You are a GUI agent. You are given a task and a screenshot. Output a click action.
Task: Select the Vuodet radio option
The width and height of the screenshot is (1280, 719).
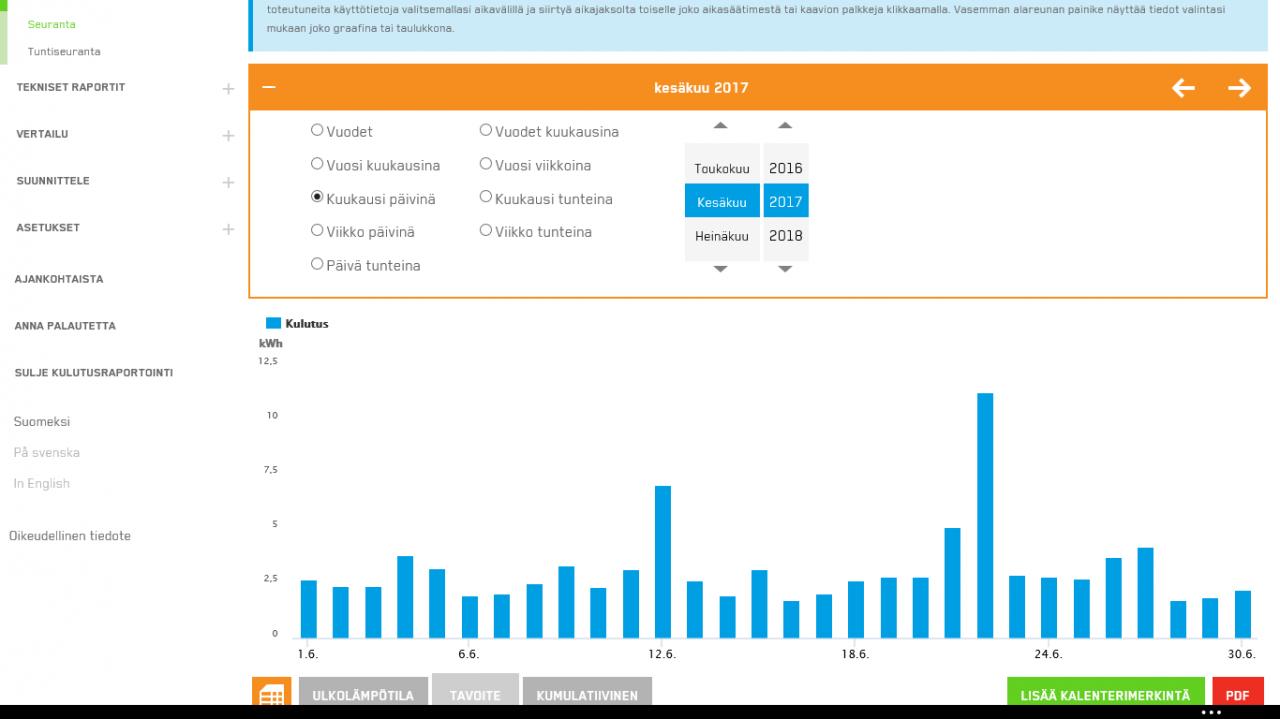point(317,130)
